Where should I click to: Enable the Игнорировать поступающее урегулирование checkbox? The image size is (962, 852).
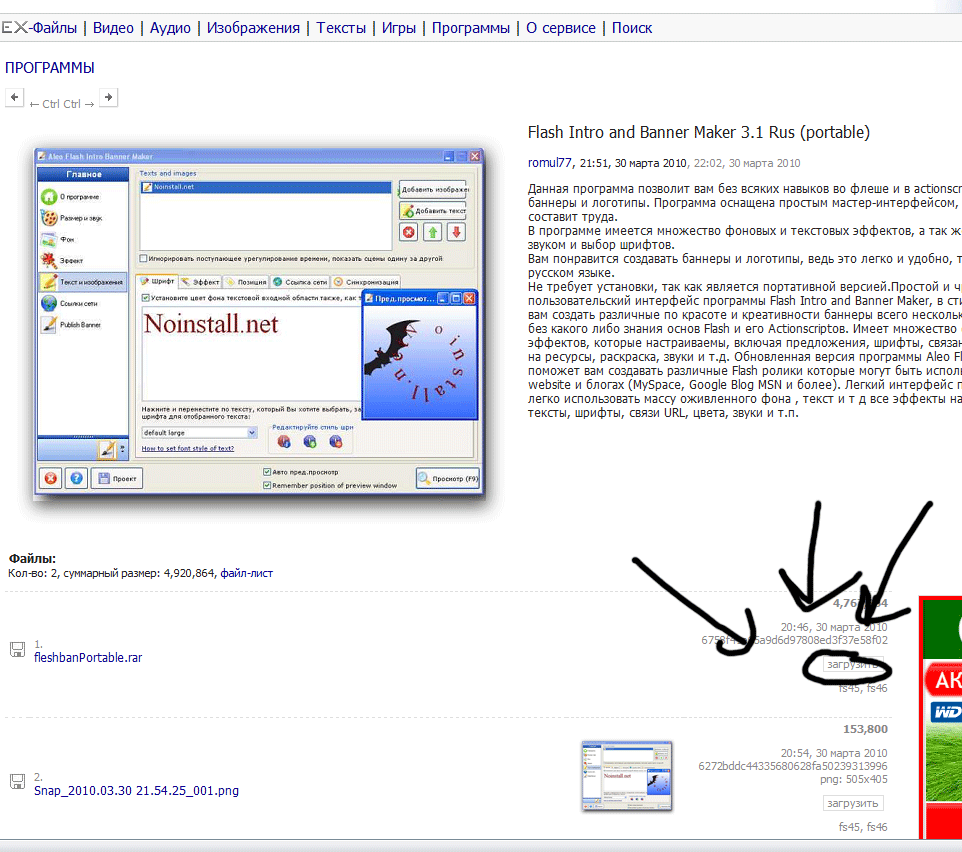(x=144, y=257)
